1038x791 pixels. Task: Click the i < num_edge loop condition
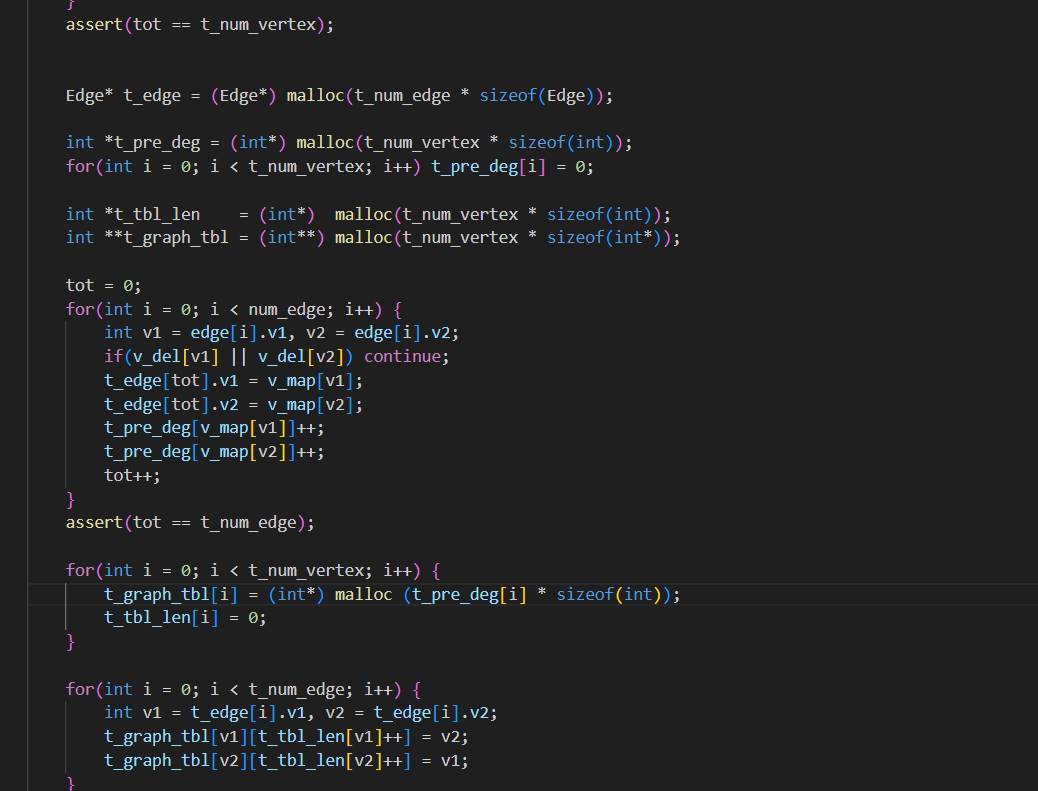[263, 309]
